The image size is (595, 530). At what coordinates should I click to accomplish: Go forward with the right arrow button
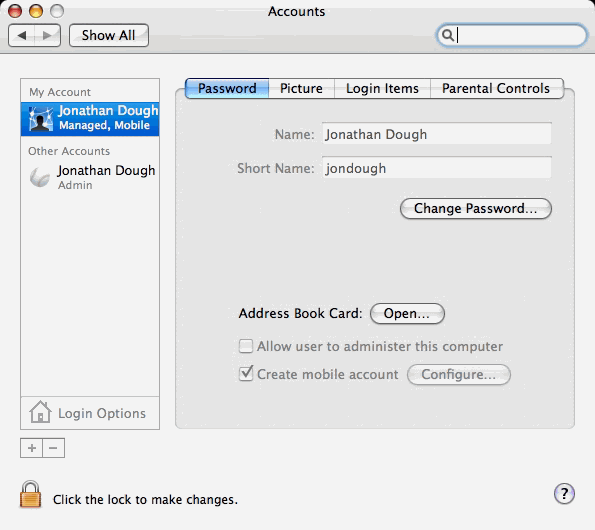47,36
